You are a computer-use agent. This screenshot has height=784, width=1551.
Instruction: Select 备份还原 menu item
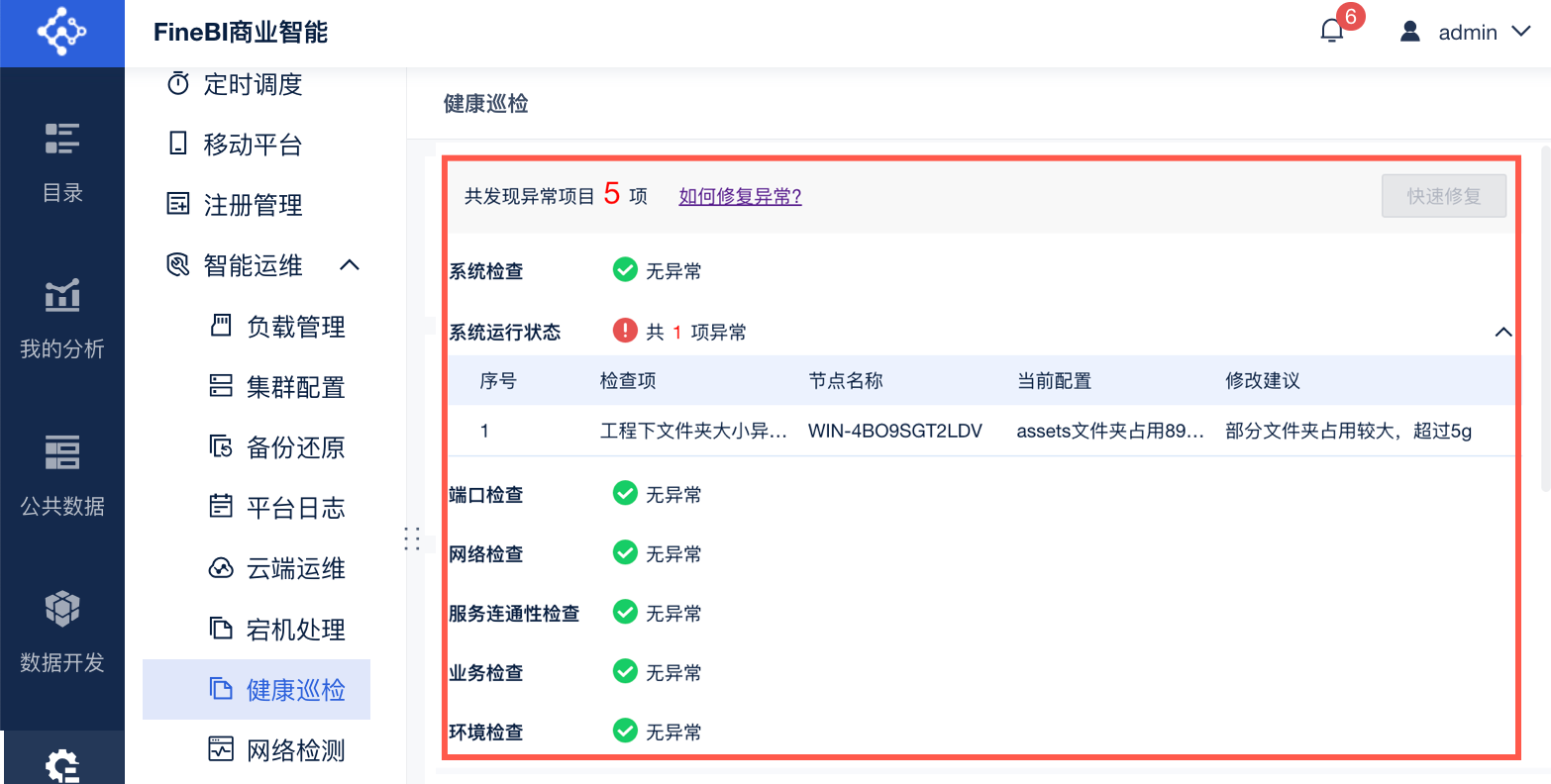[278, 447]
